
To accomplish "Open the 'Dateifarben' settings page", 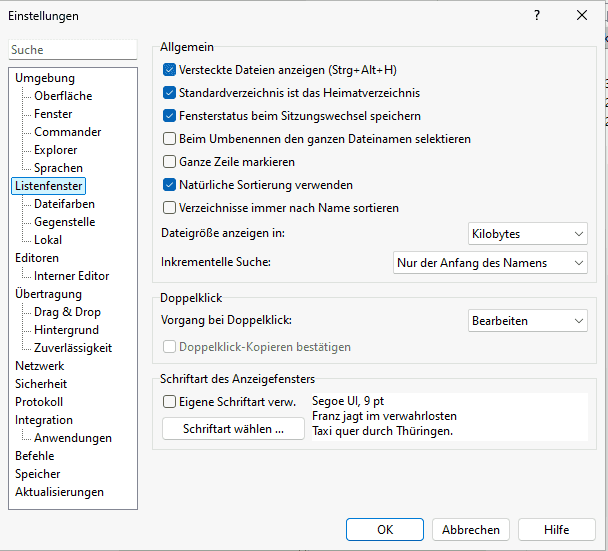I will point(64,204).
